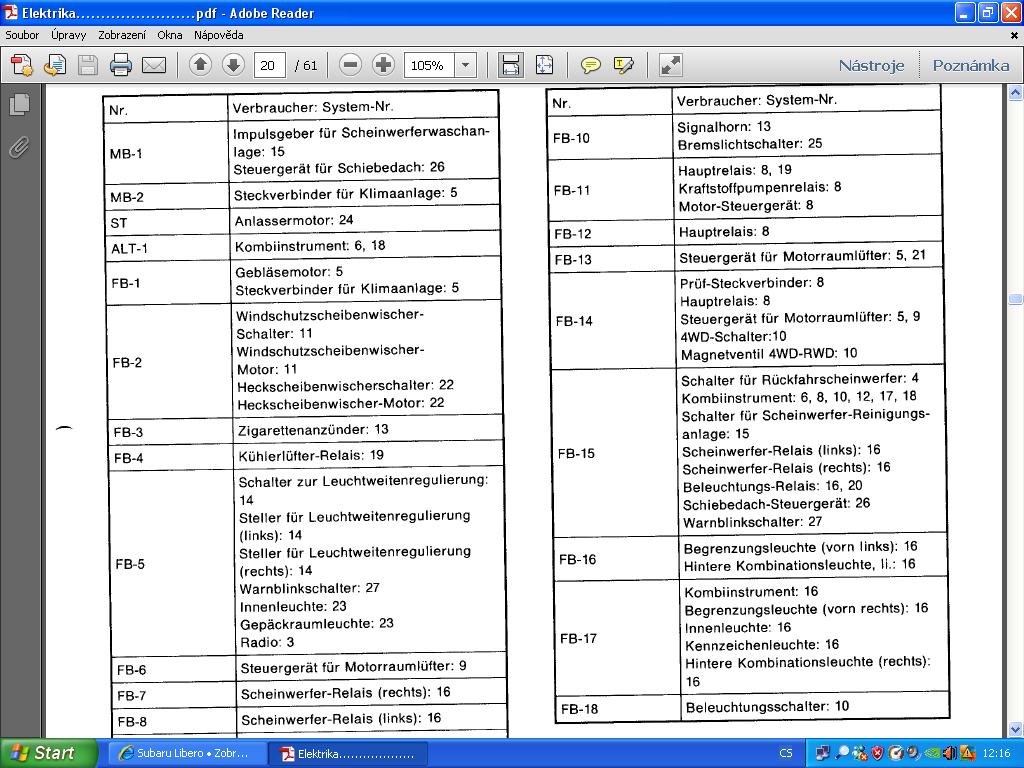Open the zoom level dropdown arrow
The image size is (1024, 768).
[x=466, y=65]
